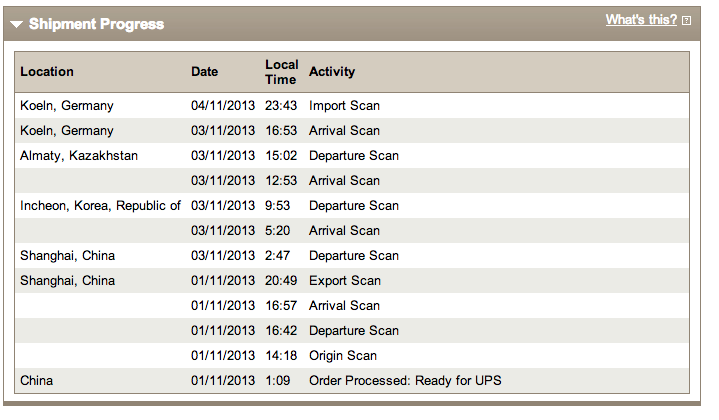Click the Shipment Progress heading
The image size is (719, 420).
[x=96, y=24]
